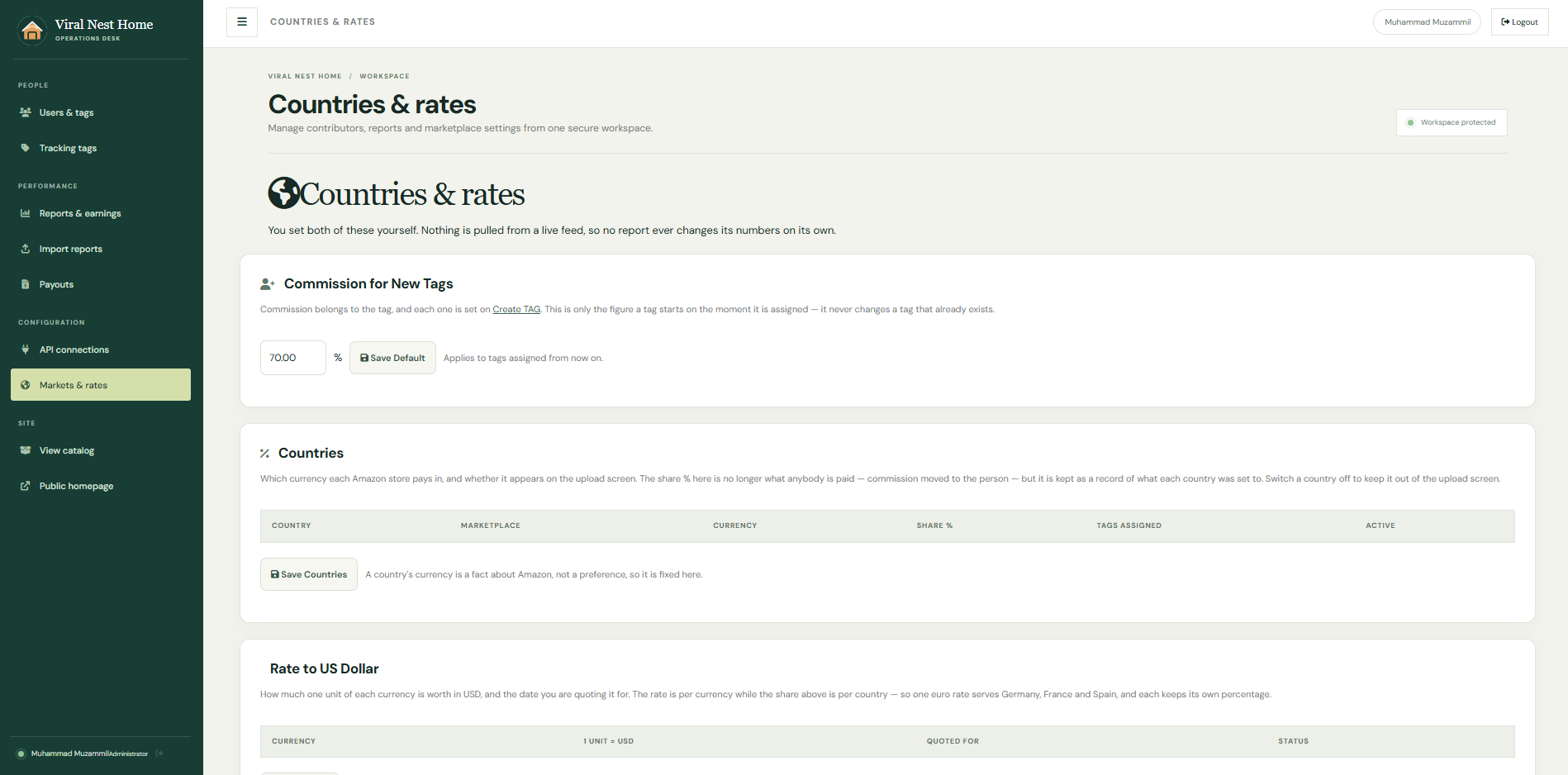Click VIRAL NEST HOME in the breadcrumb
Screen dimensions: 1568x775
coord(305,76)
